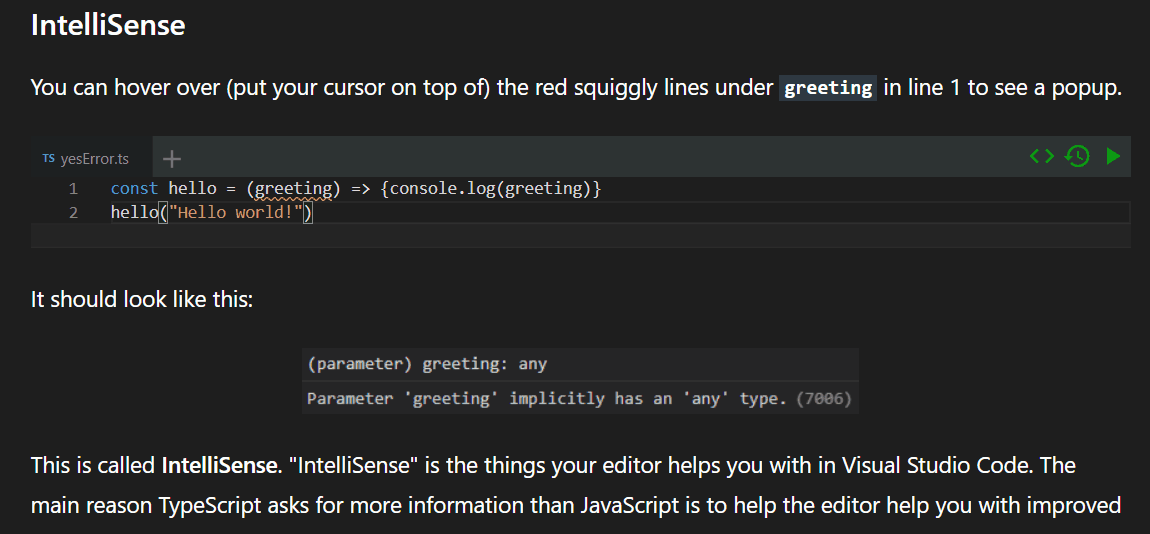
Task: Click the TS file type icon on tab
Action: pyautogui.click(x=48, y=158)
